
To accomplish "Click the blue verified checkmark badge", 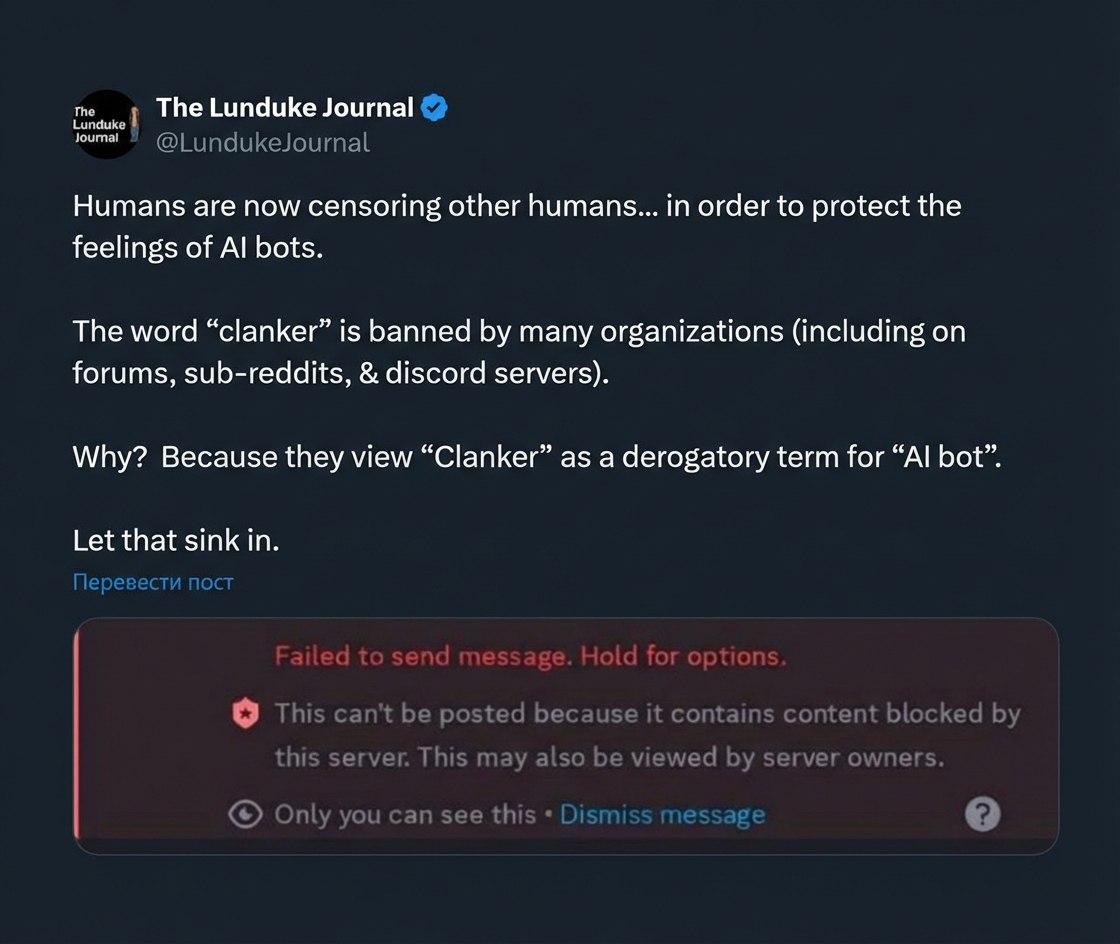I will (x=434, y=108).
